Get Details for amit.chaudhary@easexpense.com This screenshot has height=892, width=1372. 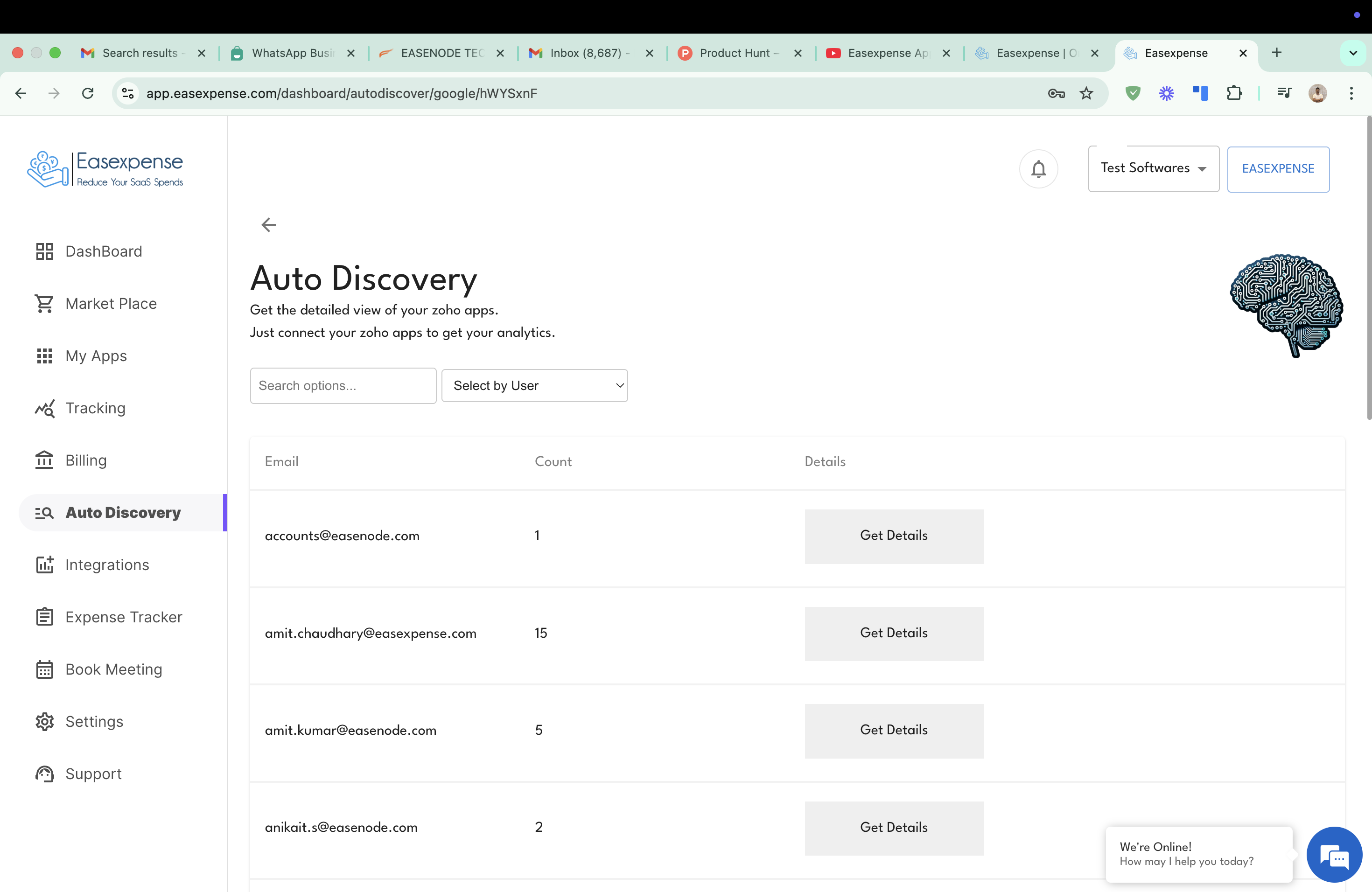point(894,633)
